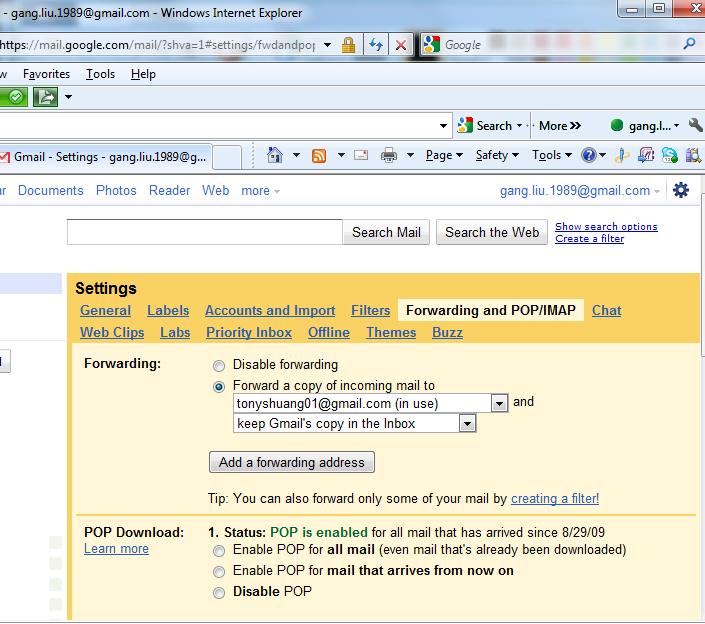This screenshot has height=624, width=705.
Task: Open the Filters settings tab
Action: click(370, 310)
